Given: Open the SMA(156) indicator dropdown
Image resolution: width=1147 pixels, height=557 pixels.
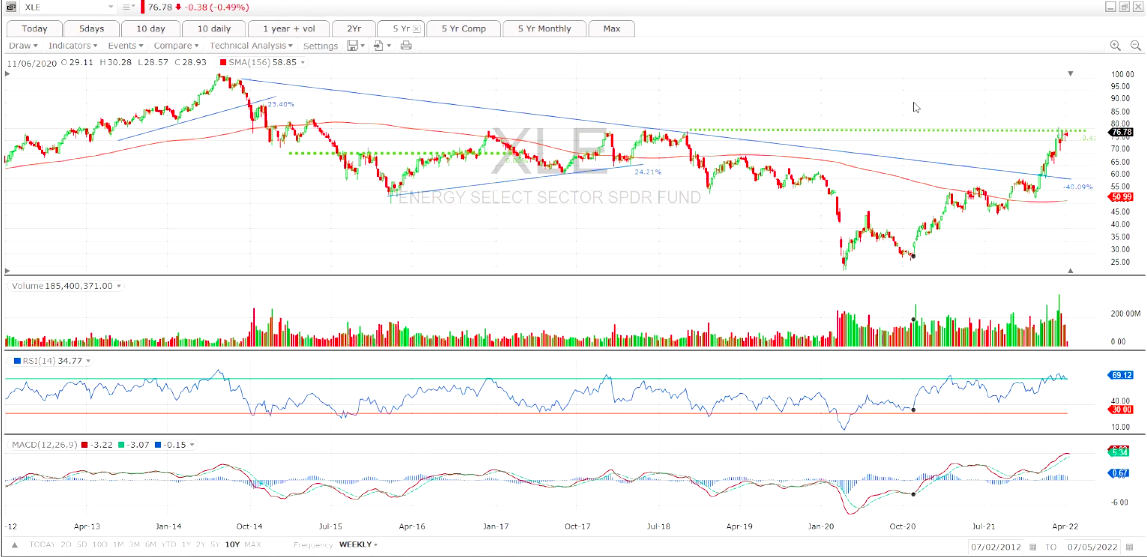Looking at the screenshot, I should click(303, 63).
